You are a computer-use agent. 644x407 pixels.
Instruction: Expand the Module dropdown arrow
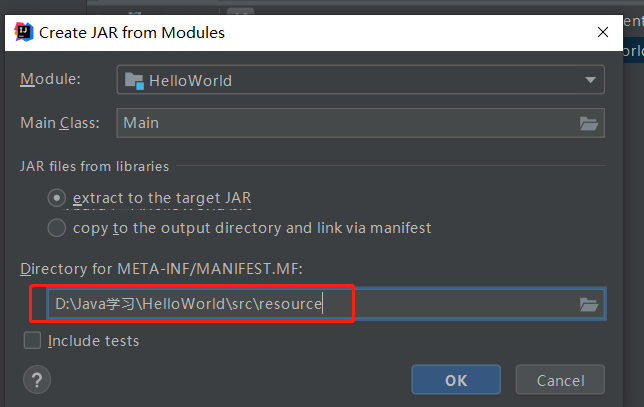pyautogui.click(x=590, y=80)
